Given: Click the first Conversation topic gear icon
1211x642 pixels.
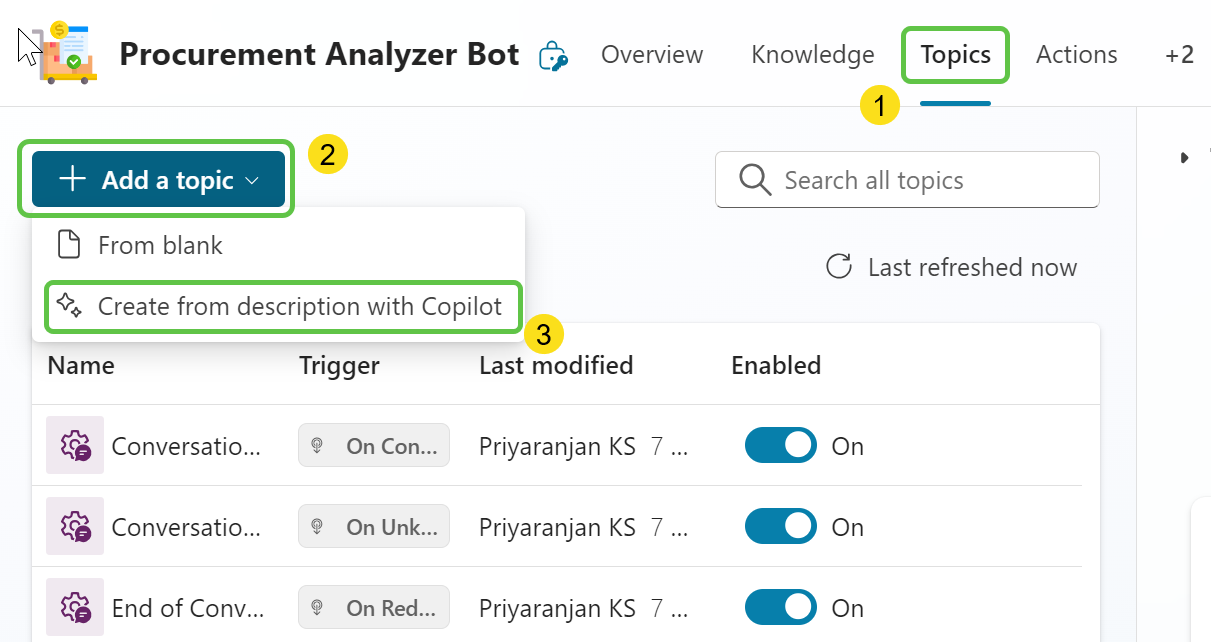Looking at the screenshot, I should tap(75, 445).
